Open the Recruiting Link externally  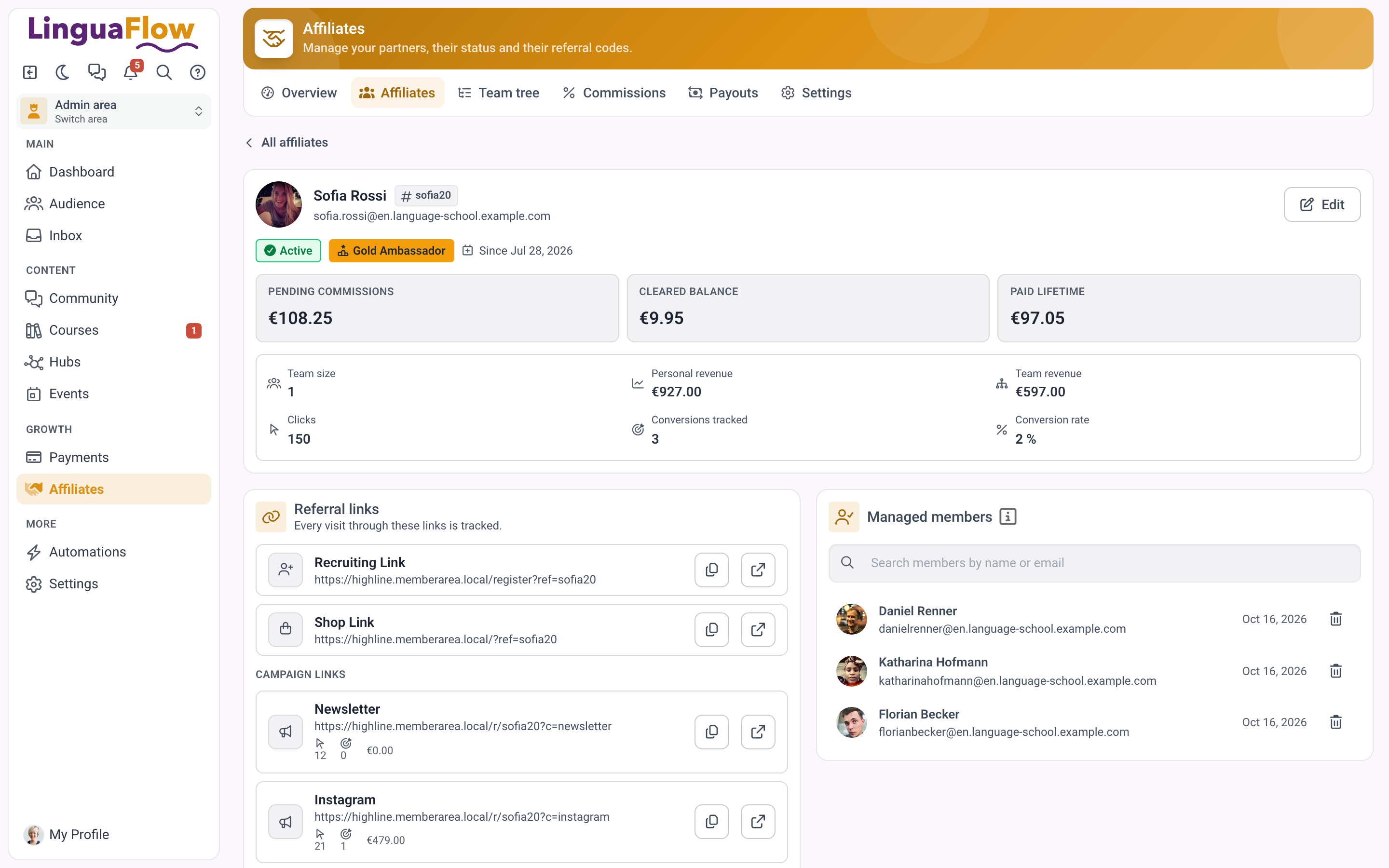pyautogui.click(x=758, y=570)
